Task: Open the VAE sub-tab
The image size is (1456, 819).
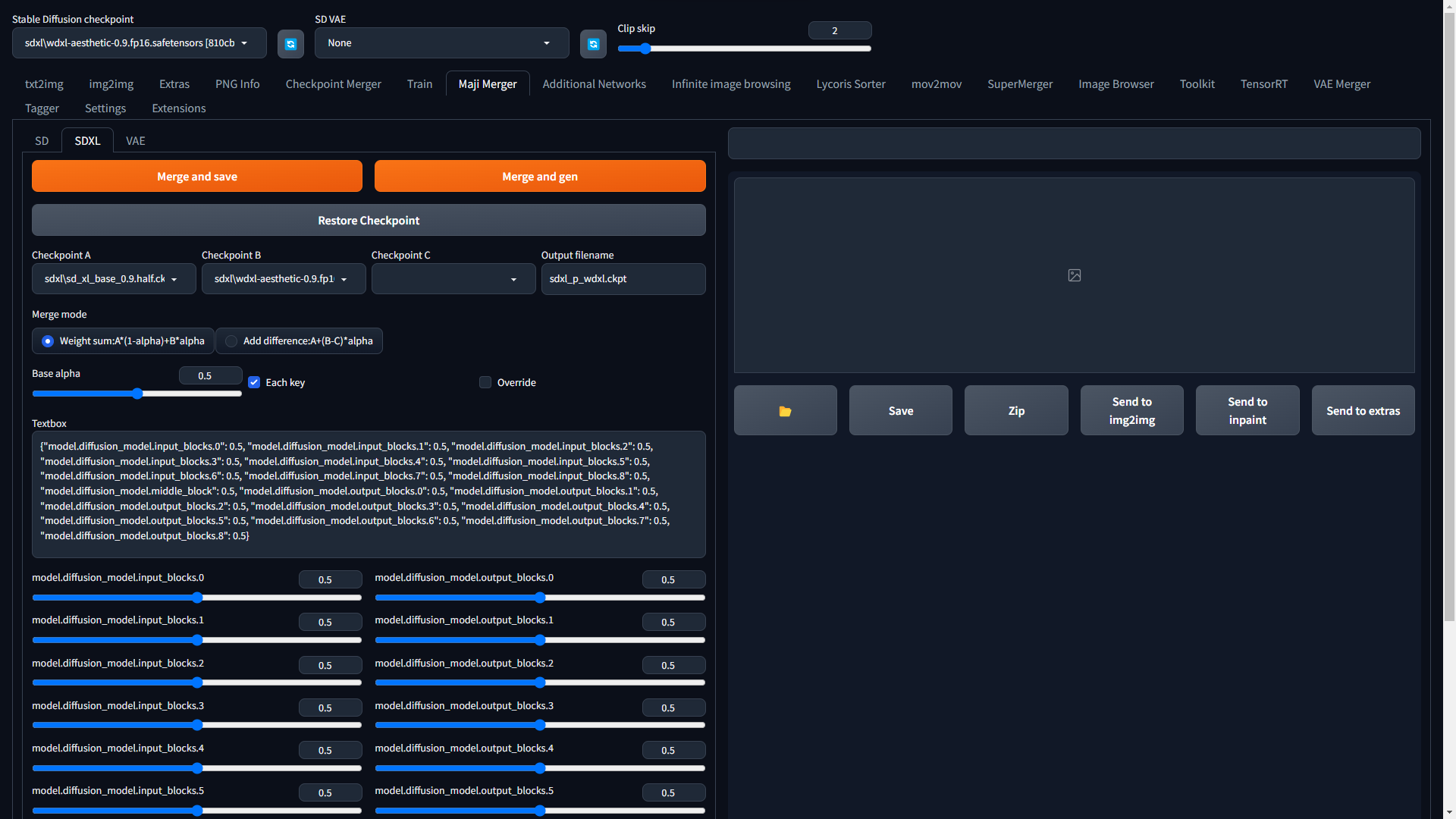Action: 135,141
